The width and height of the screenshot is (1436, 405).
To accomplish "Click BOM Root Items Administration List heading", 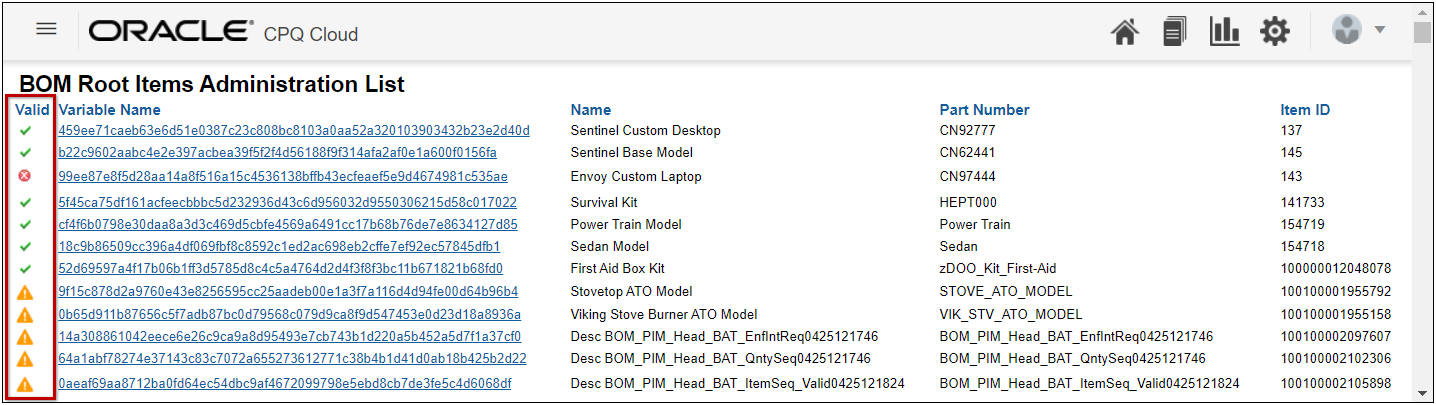I will [212, 84].
